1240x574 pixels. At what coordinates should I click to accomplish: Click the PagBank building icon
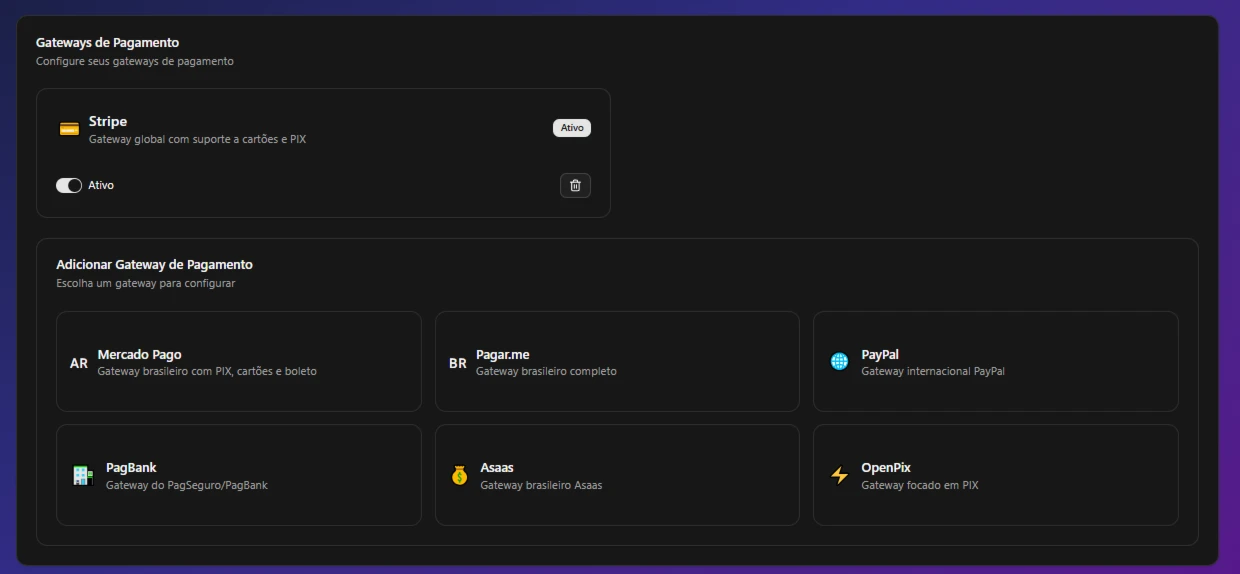(83, 476)
